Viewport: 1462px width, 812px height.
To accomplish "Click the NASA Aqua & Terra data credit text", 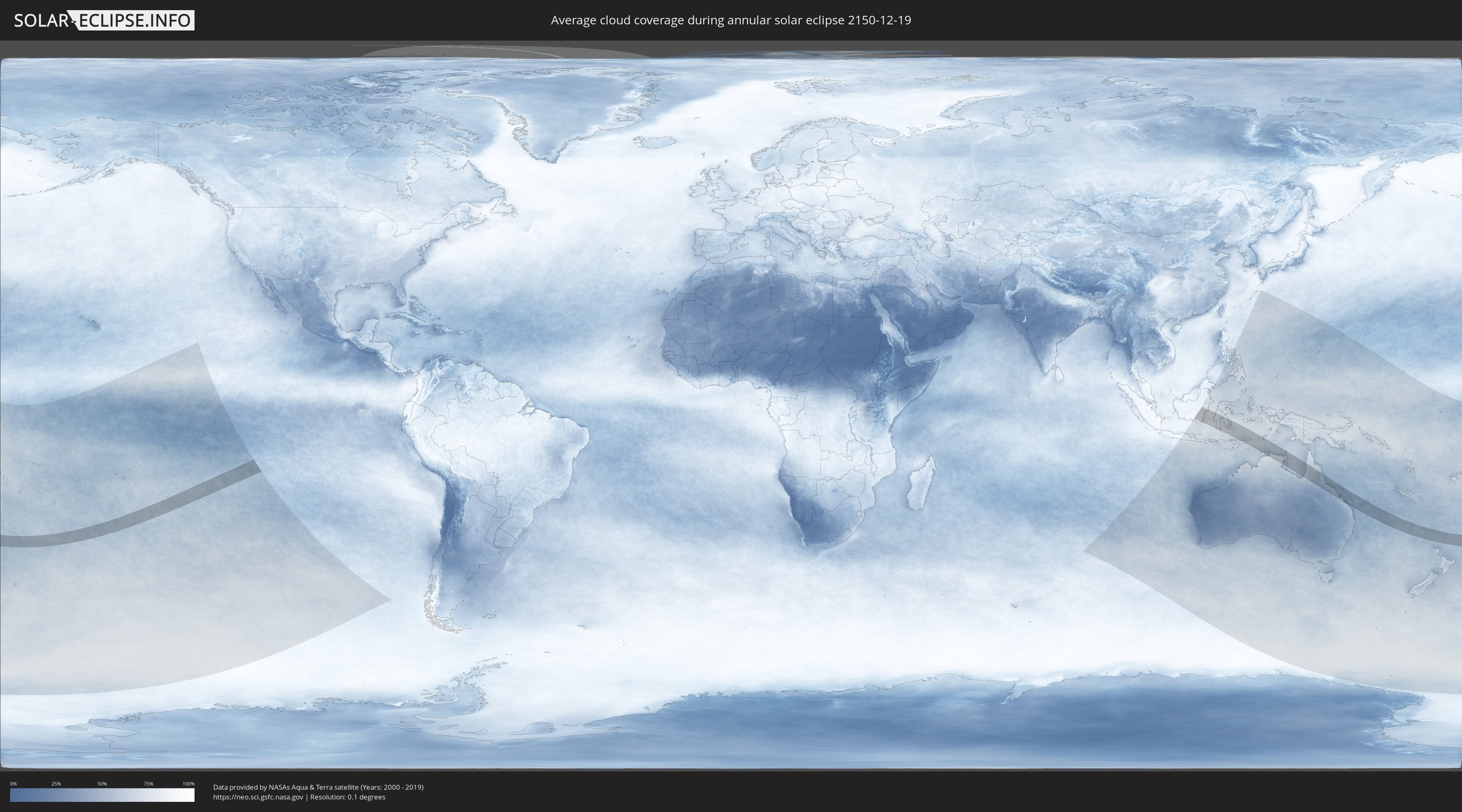I will [318, 787].
